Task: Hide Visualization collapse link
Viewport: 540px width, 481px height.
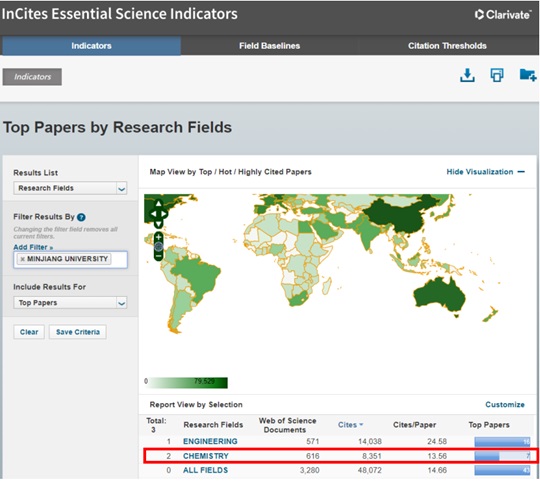Action: click(486, 172)
